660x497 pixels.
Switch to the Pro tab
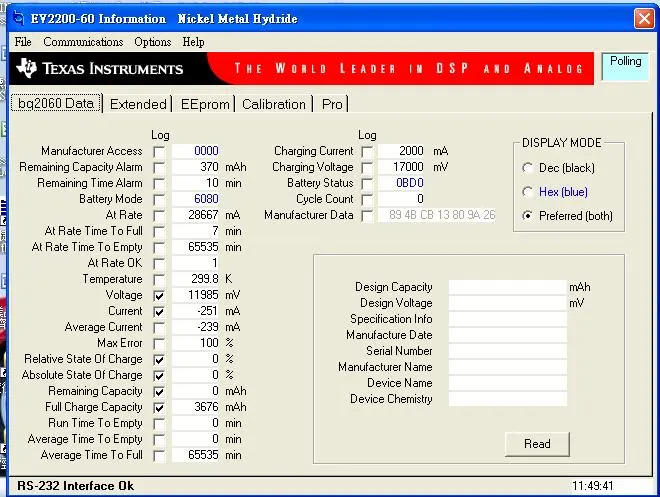332,104
